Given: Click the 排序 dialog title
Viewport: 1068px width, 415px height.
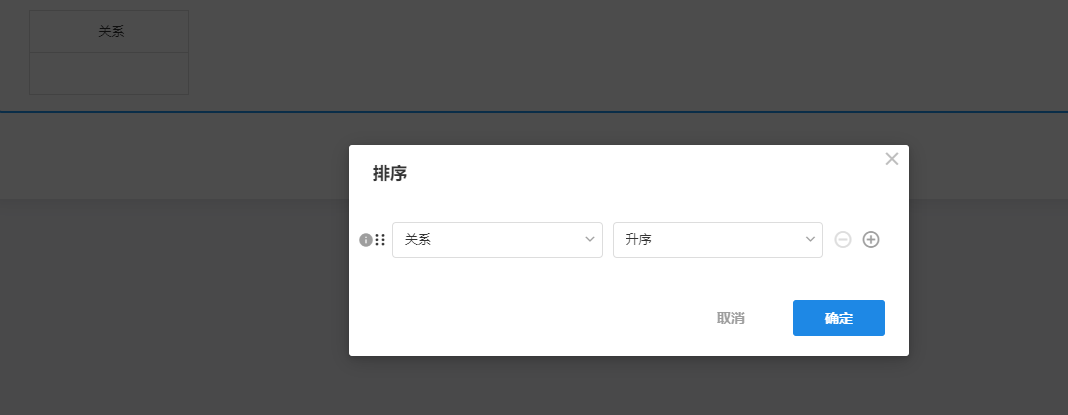Looking at the screenshot, I should click(x=390, y=174).
